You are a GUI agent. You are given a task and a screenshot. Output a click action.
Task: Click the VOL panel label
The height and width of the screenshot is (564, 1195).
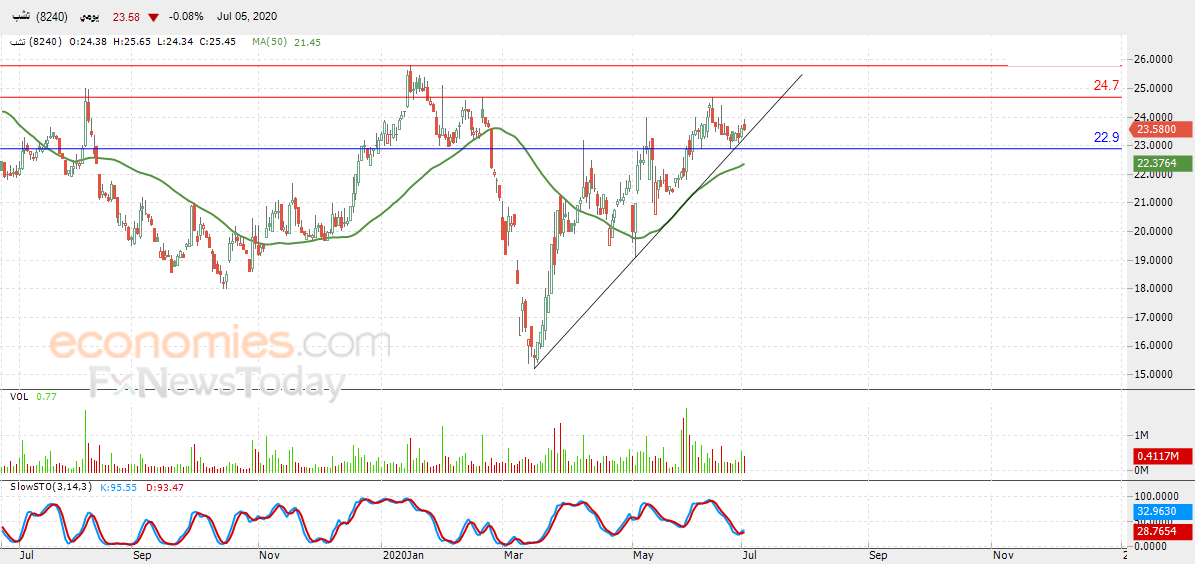(19, 396)
